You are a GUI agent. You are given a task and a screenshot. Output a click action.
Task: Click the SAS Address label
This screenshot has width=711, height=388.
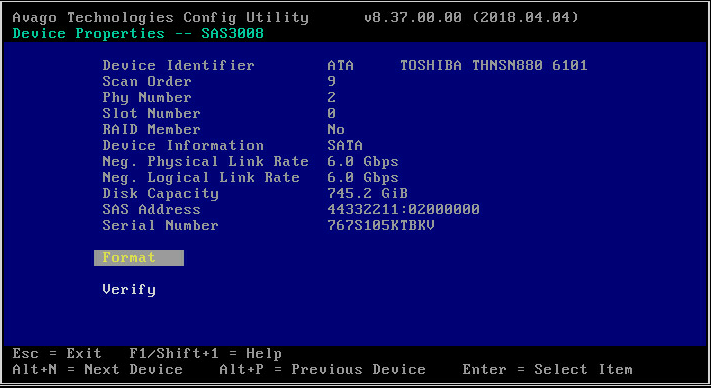click(151, 209)
